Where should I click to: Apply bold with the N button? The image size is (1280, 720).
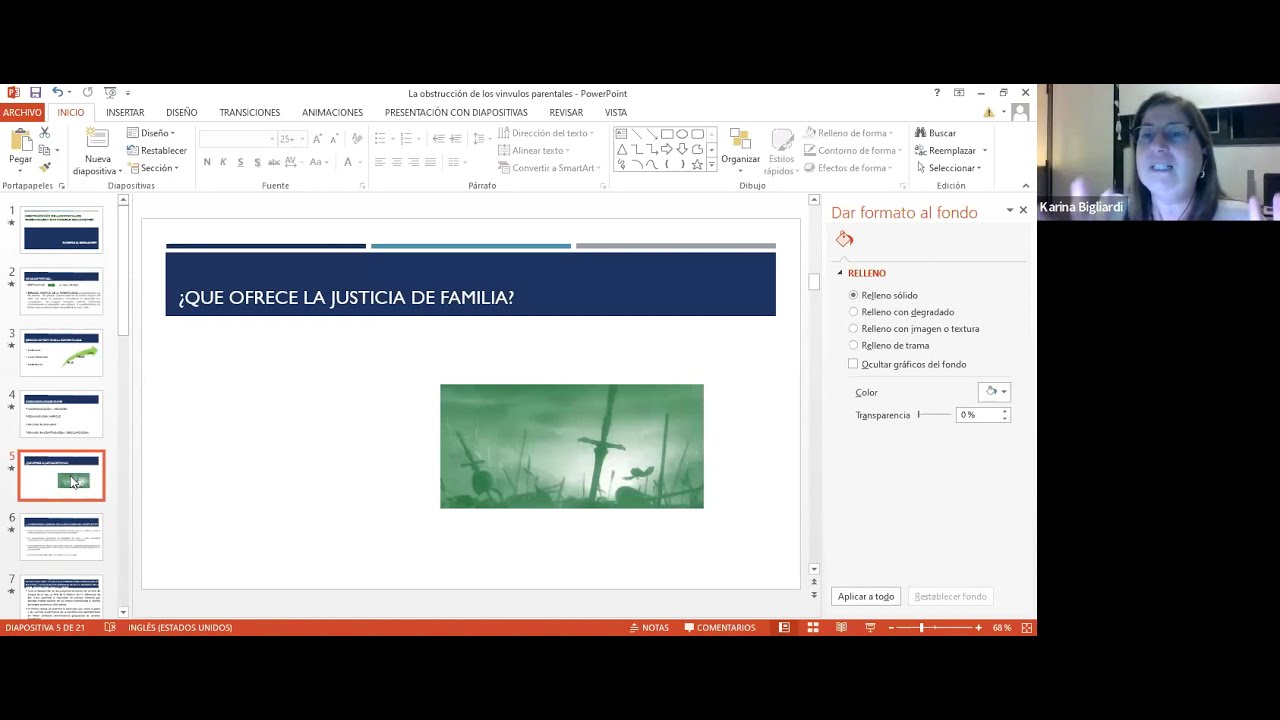coord(207,162)
